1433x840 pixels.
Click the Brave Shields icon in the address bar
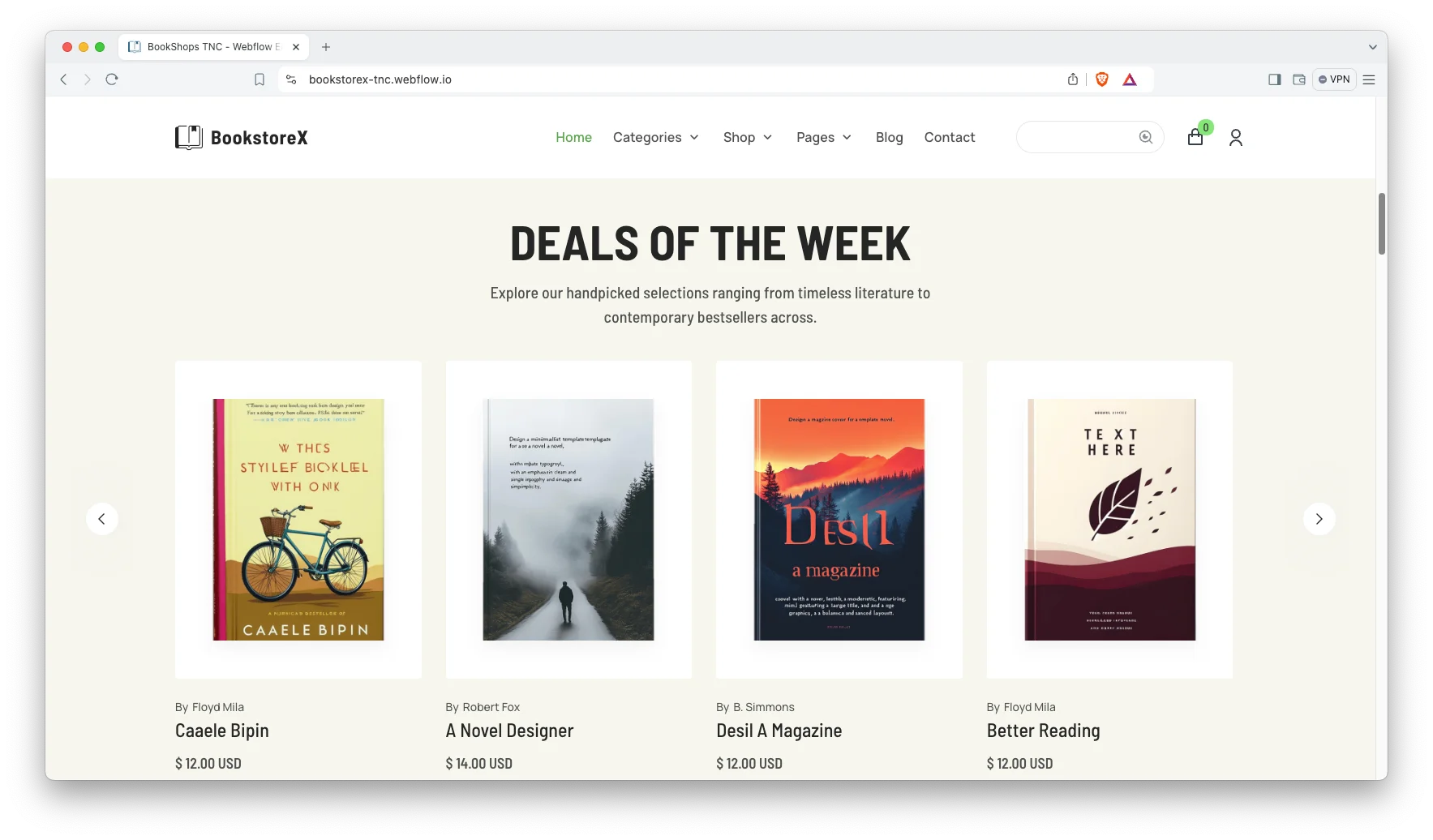1101,79
